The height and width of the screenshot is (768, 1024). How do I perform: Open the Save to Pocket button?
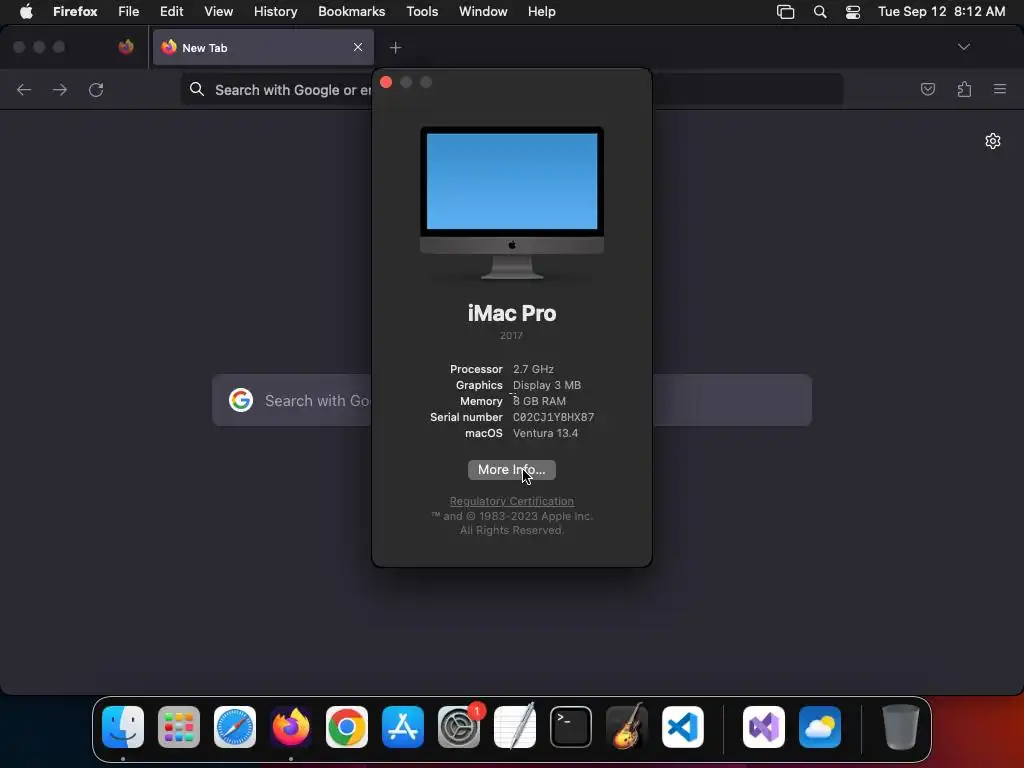927,89
